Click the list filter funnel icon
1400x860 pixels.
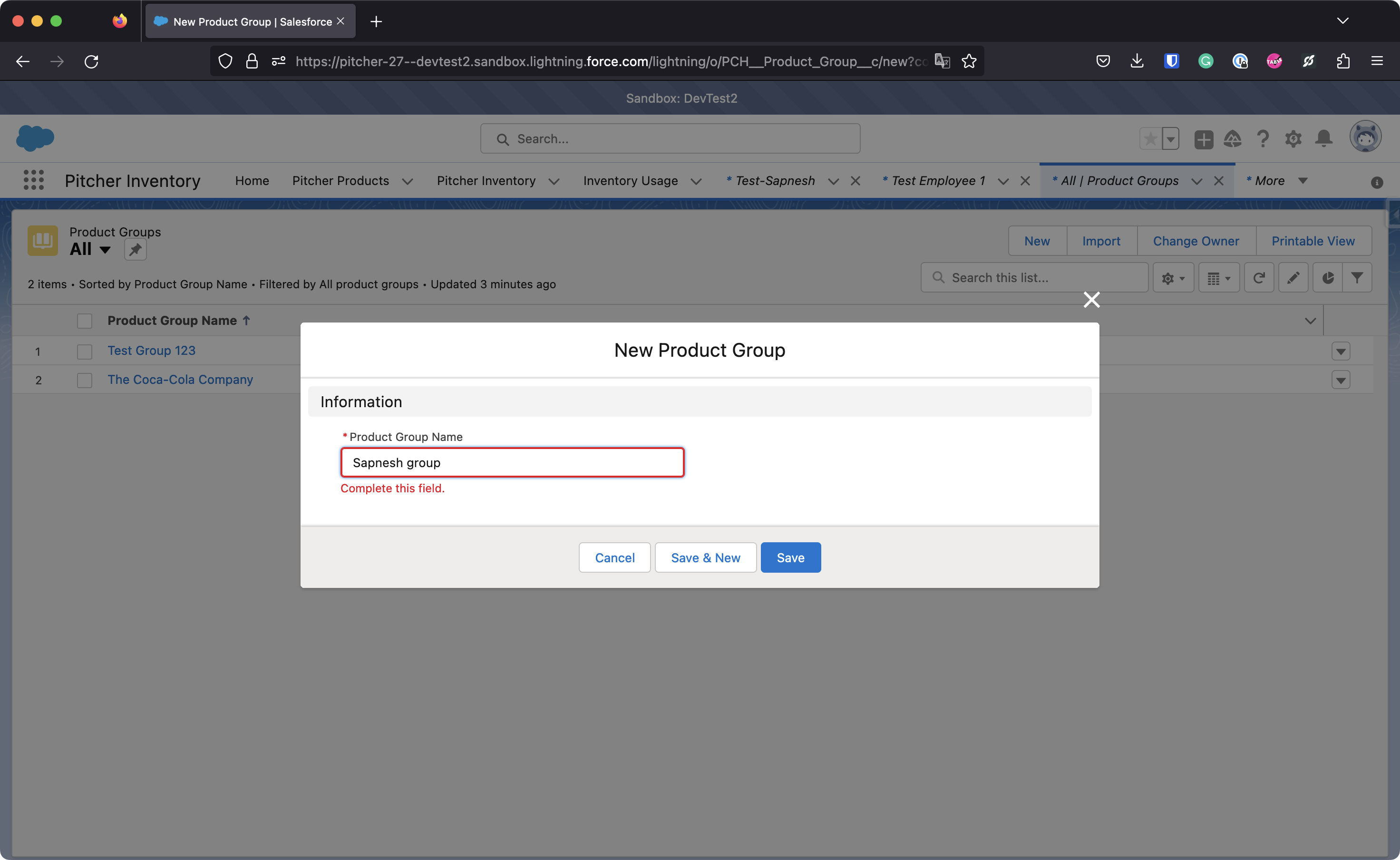[1357, 278]
